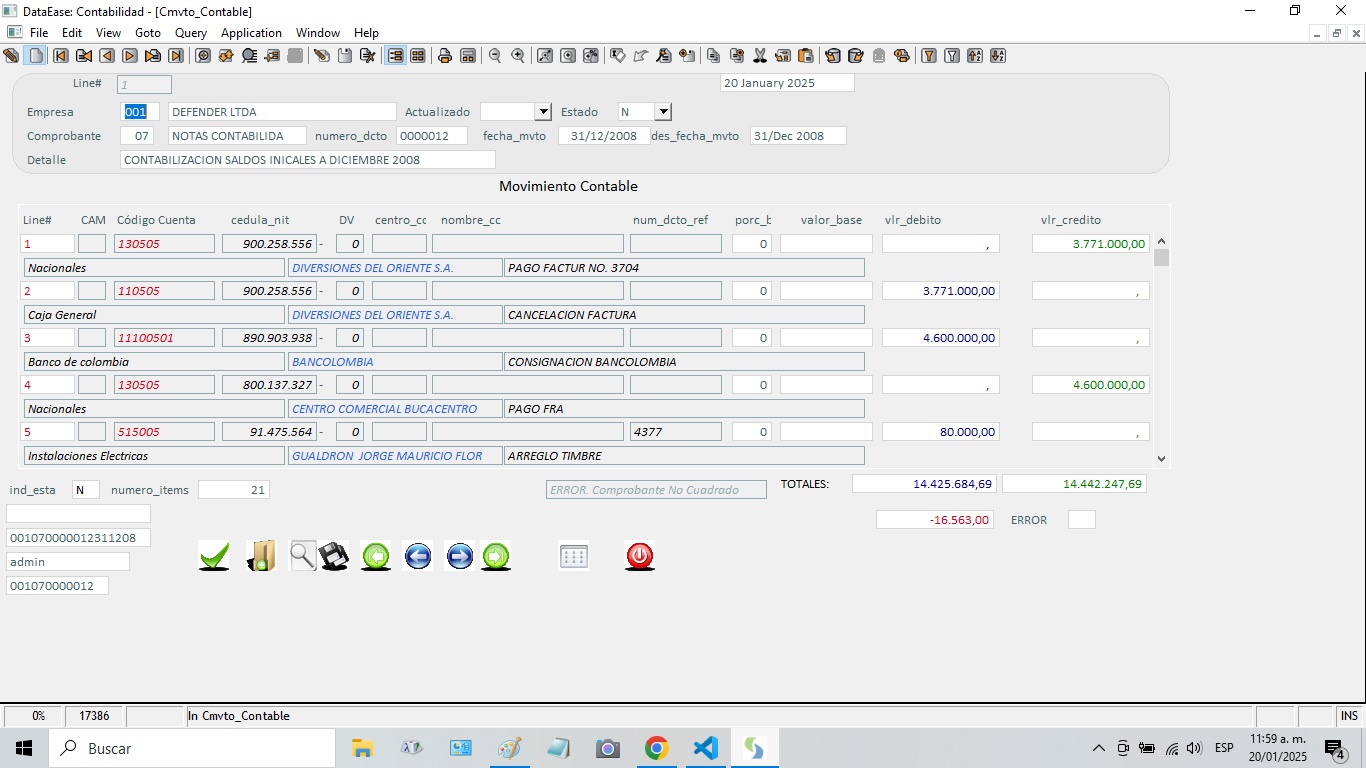Open the calendar grid icon

[x=574, y=557]
